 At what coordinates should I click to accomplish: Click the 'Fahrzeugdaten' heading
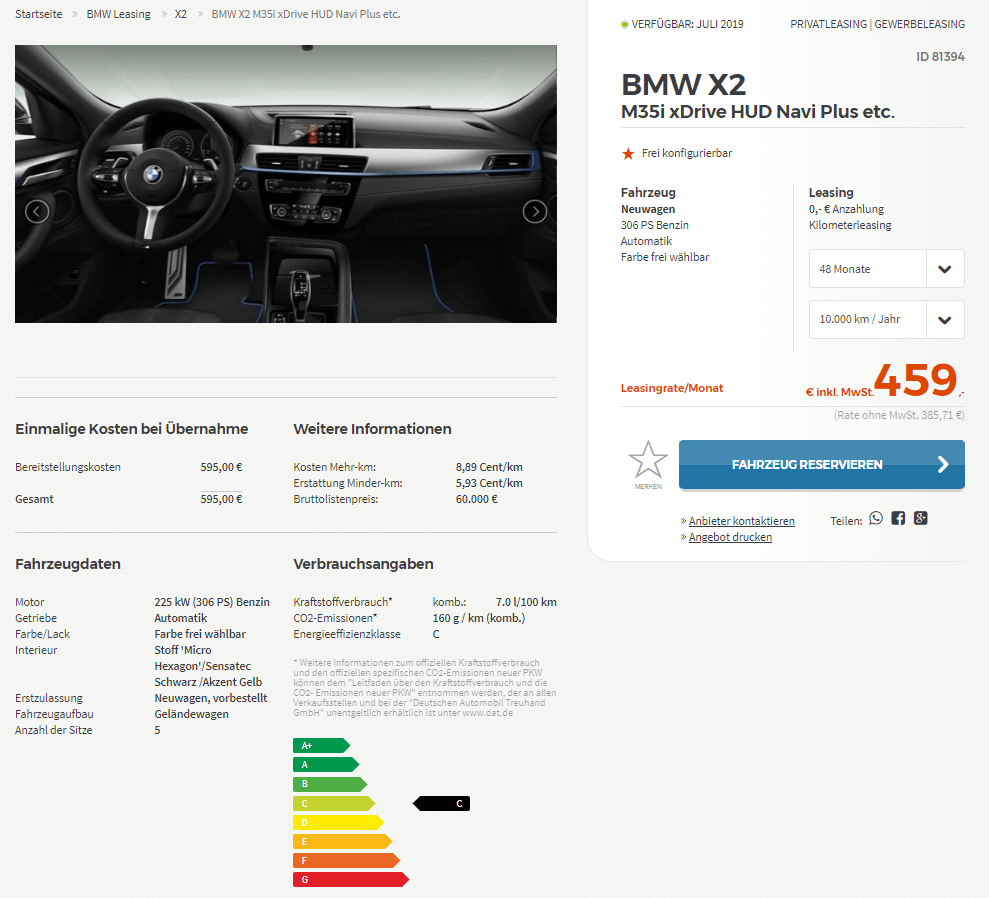tap(68, 564)
